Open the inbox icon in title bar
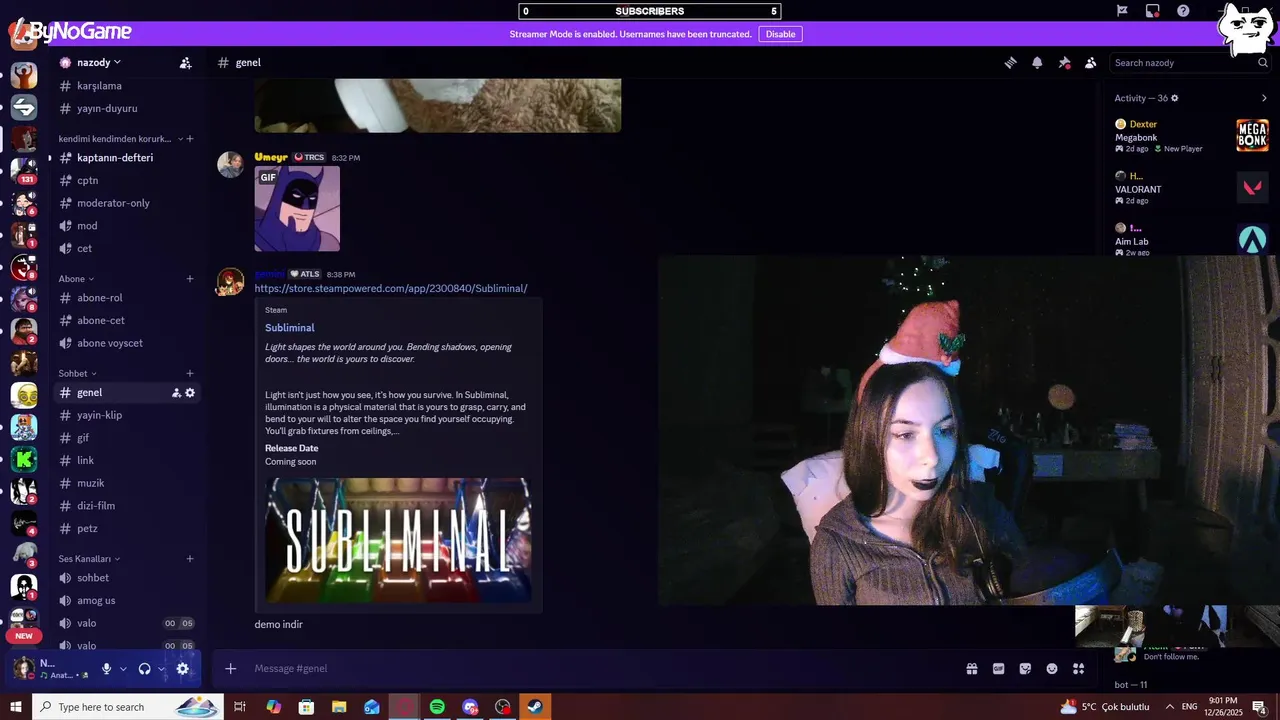This screenshot has height=720, width=1280. click(1152, 10)
